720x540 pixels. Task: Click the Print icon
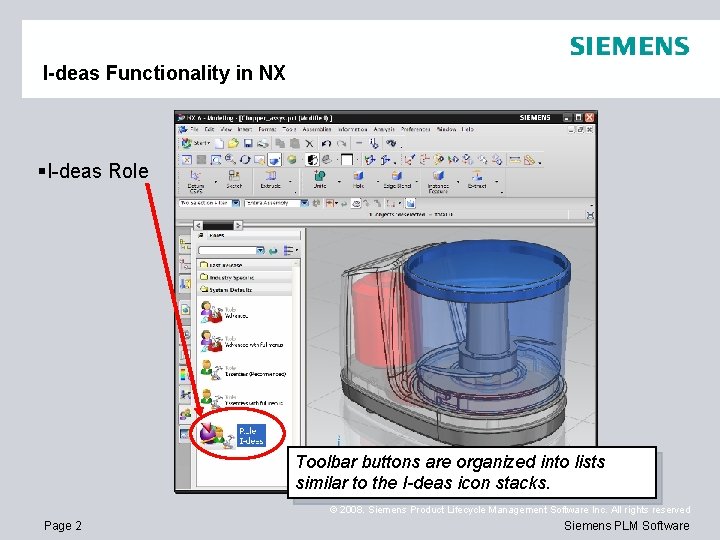[263, 144]
